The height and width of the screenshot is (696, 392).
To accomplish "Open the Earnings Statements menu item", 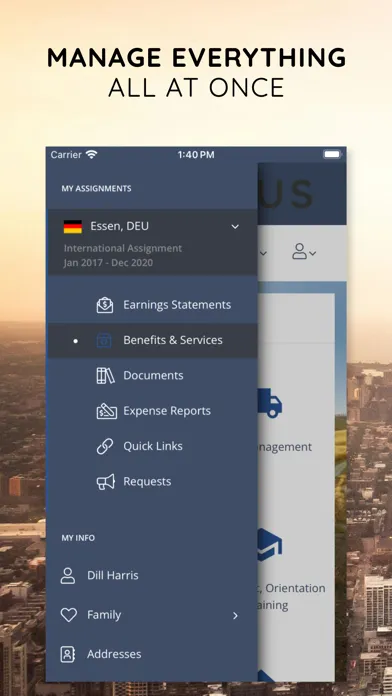I will [x=152, y=305].
